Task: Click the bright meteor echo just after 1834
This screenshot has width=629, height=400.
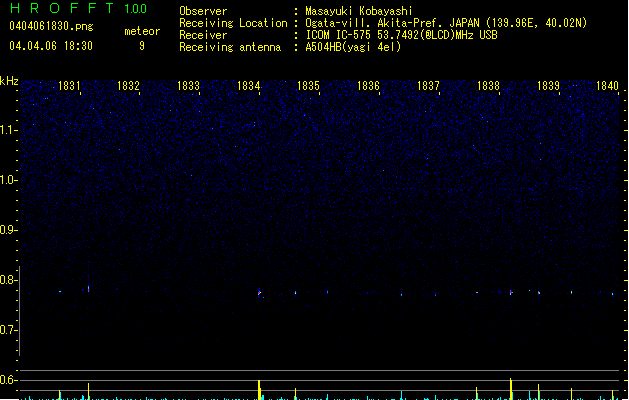Action: (260, 292)
